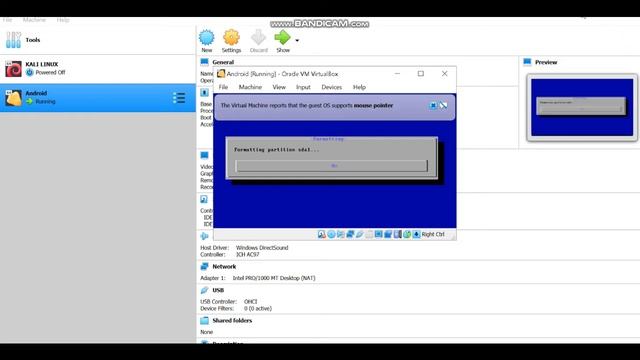Click the Shared folders section icon

coord(204,320)
